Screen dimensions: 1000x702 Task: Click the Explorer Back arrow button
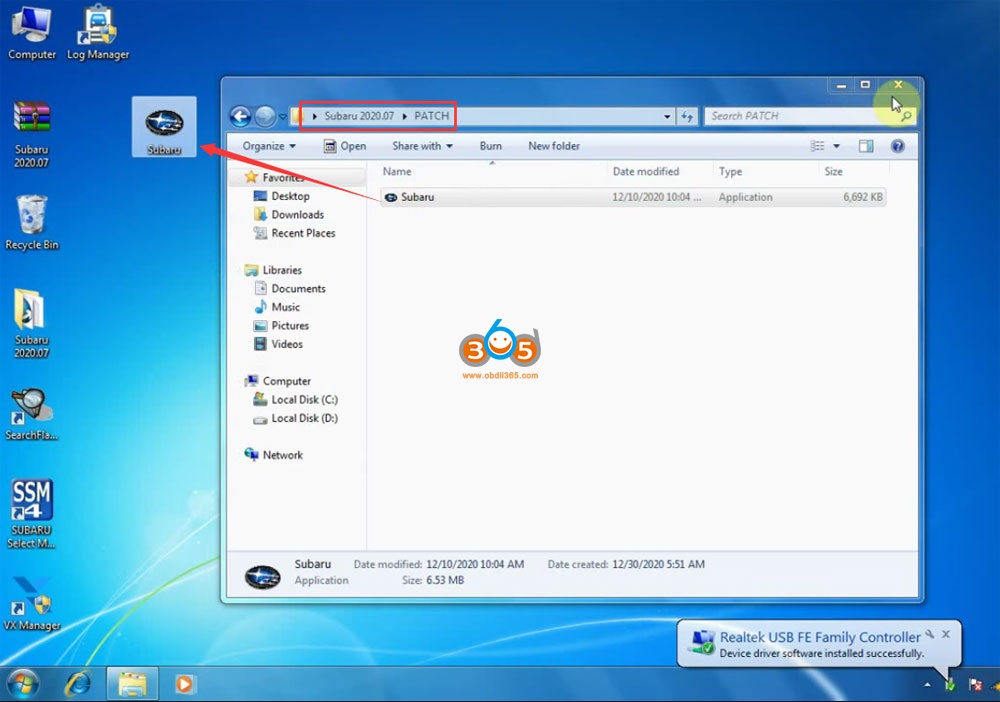(240, 116)
